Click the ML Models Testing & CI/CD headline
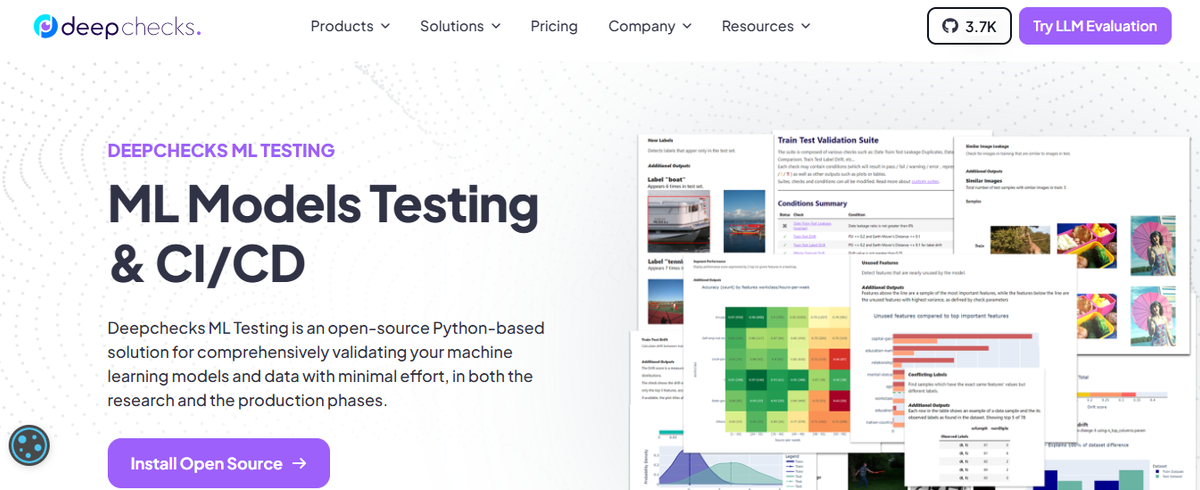The width and height of the screenshot is (1200, 490). click(323, 233)
